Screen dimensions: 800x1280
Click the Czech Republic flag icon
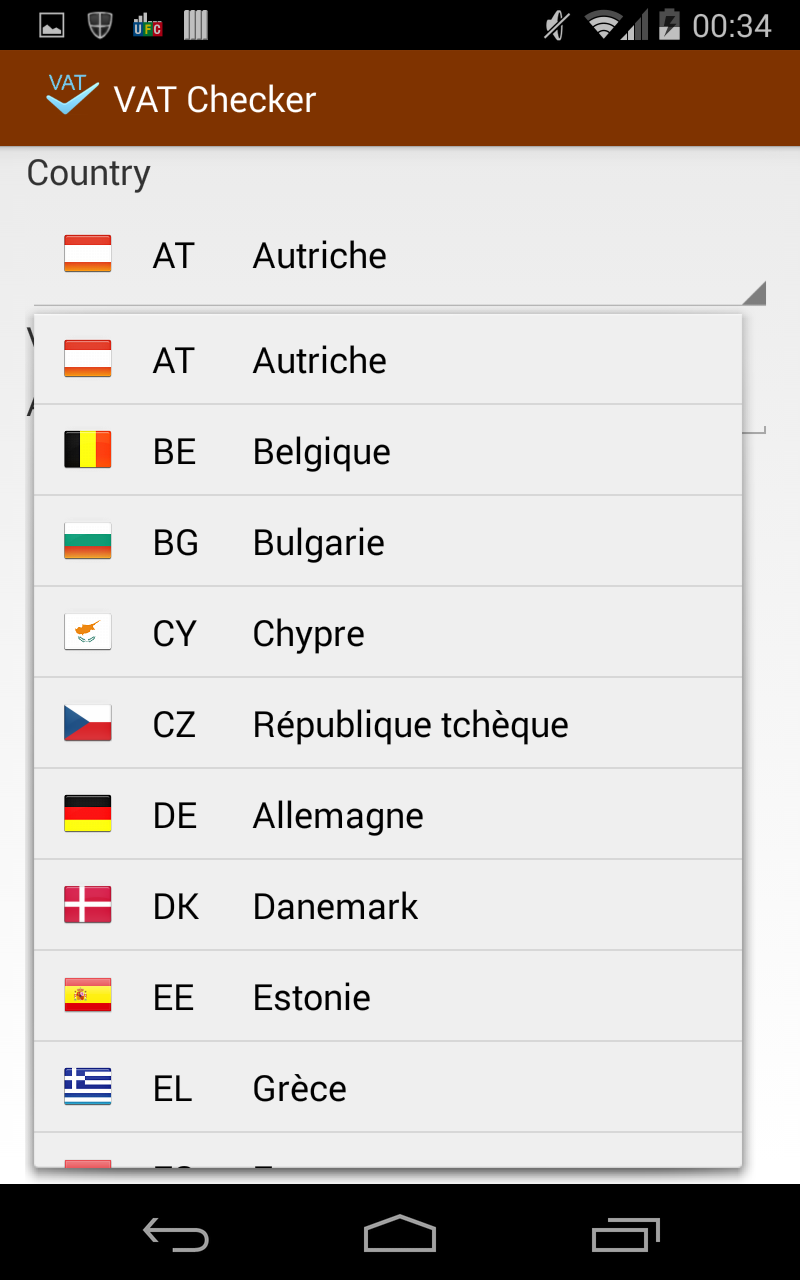point(88,723)
